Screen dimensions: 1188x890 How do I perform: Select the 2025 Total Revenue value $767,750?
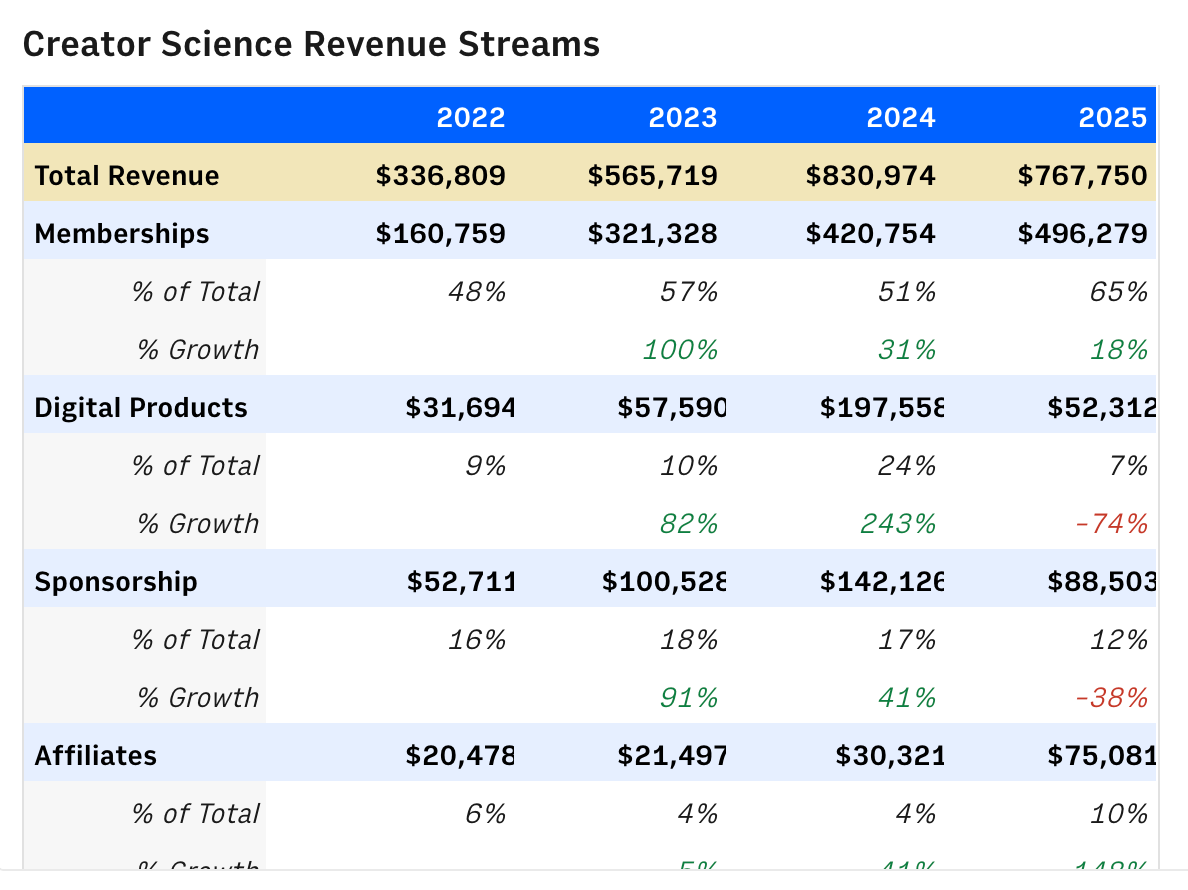[x=1082, y=176]
